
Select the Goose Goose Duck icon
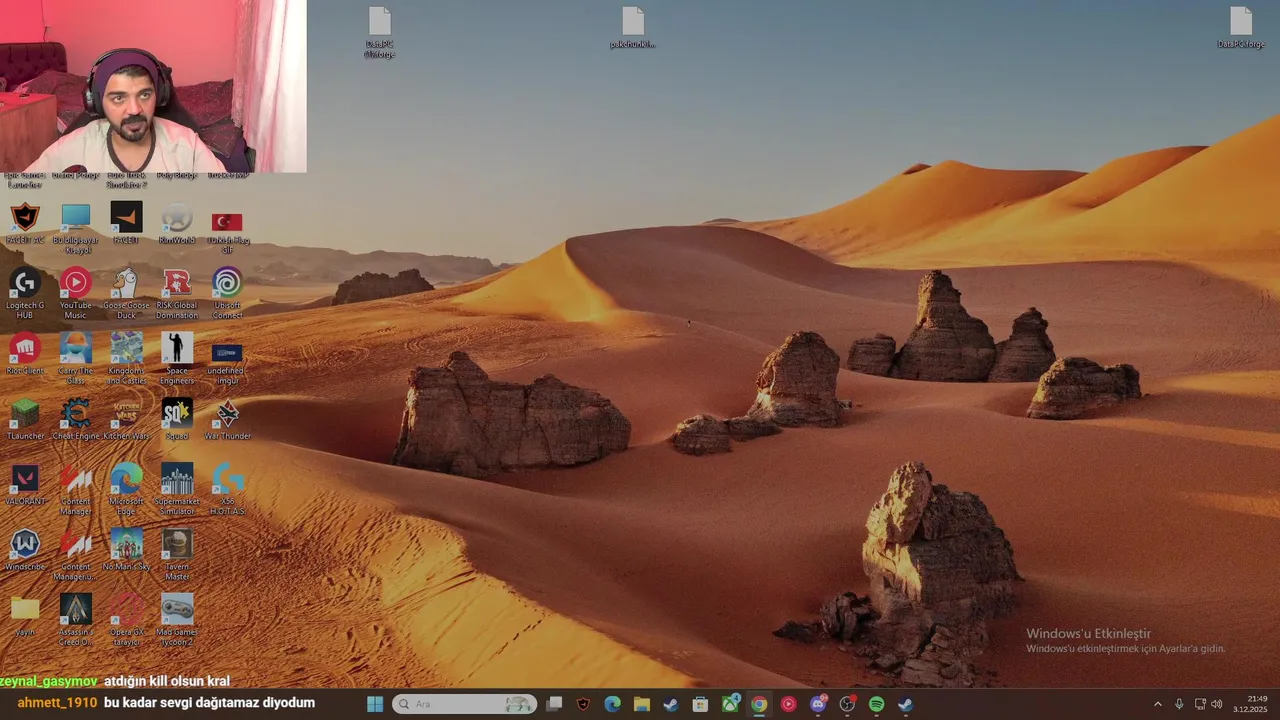[x=126, y=294]
